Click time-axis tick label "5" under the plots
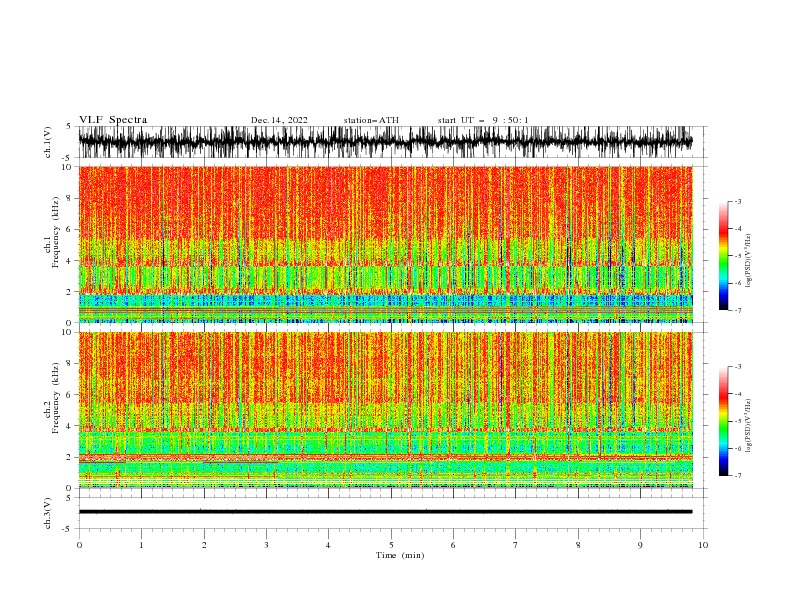This screenshot has height=612, width=792. 391,545
